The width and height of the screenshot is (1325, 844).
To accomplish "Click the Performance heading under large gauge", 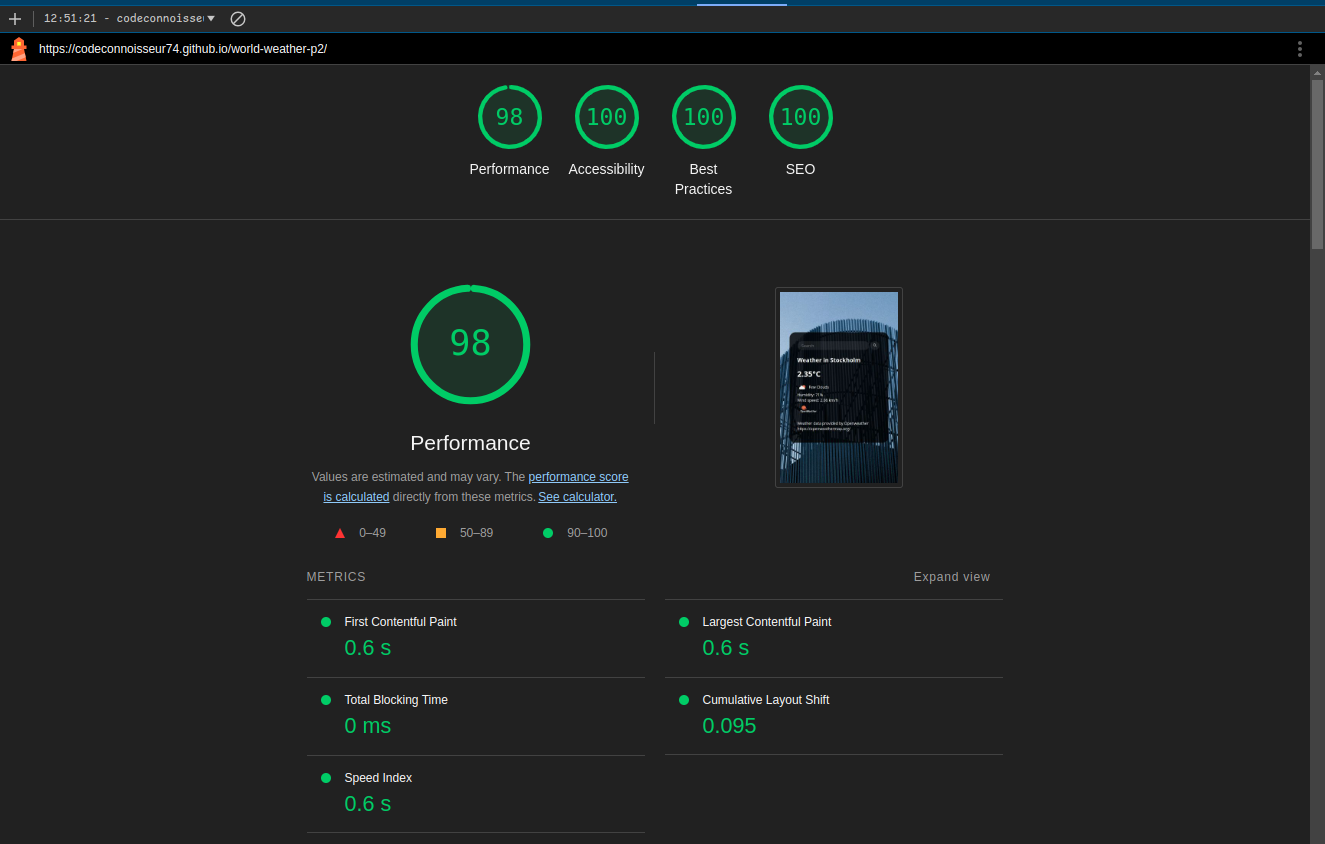I will coord(470,443).
